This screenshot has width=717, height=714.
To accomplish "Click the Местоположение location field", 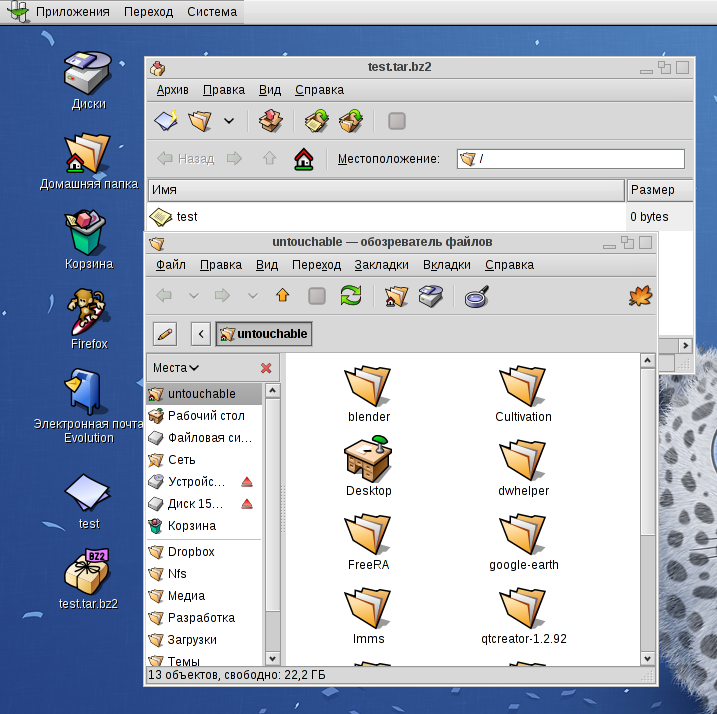I will [570, 159].
